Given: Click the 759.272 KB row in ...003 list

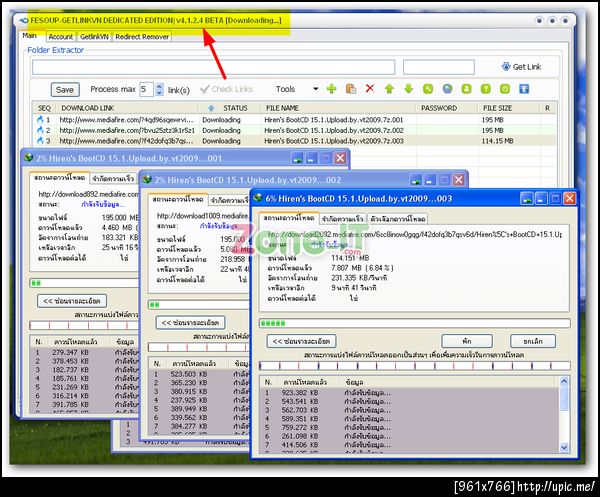Looking at the screenshot, I should [409, 427].
